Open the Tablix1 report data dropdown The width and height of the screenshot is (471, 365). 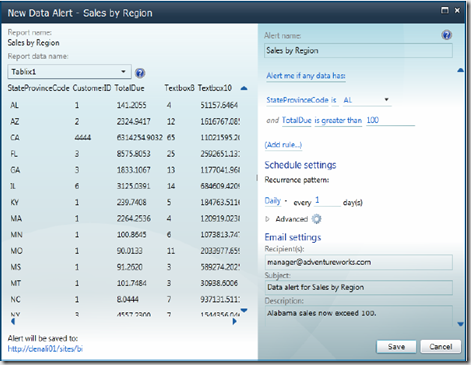[69, 72]
